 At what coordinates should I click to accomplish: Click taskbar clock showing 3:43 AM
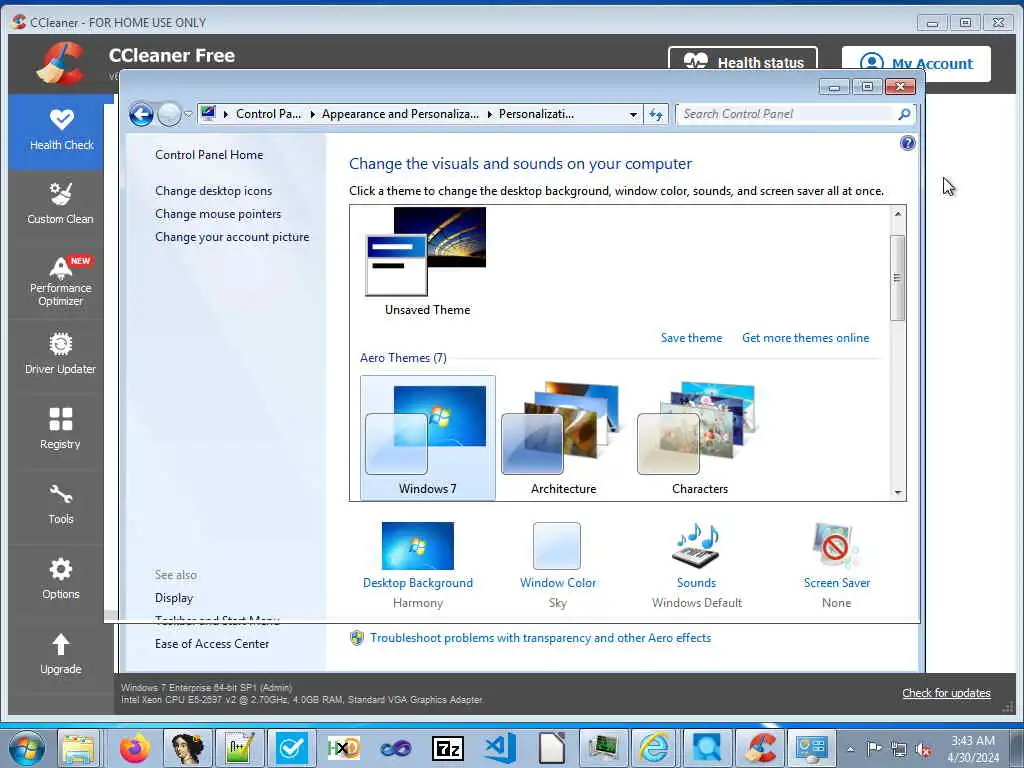(973, 749)
